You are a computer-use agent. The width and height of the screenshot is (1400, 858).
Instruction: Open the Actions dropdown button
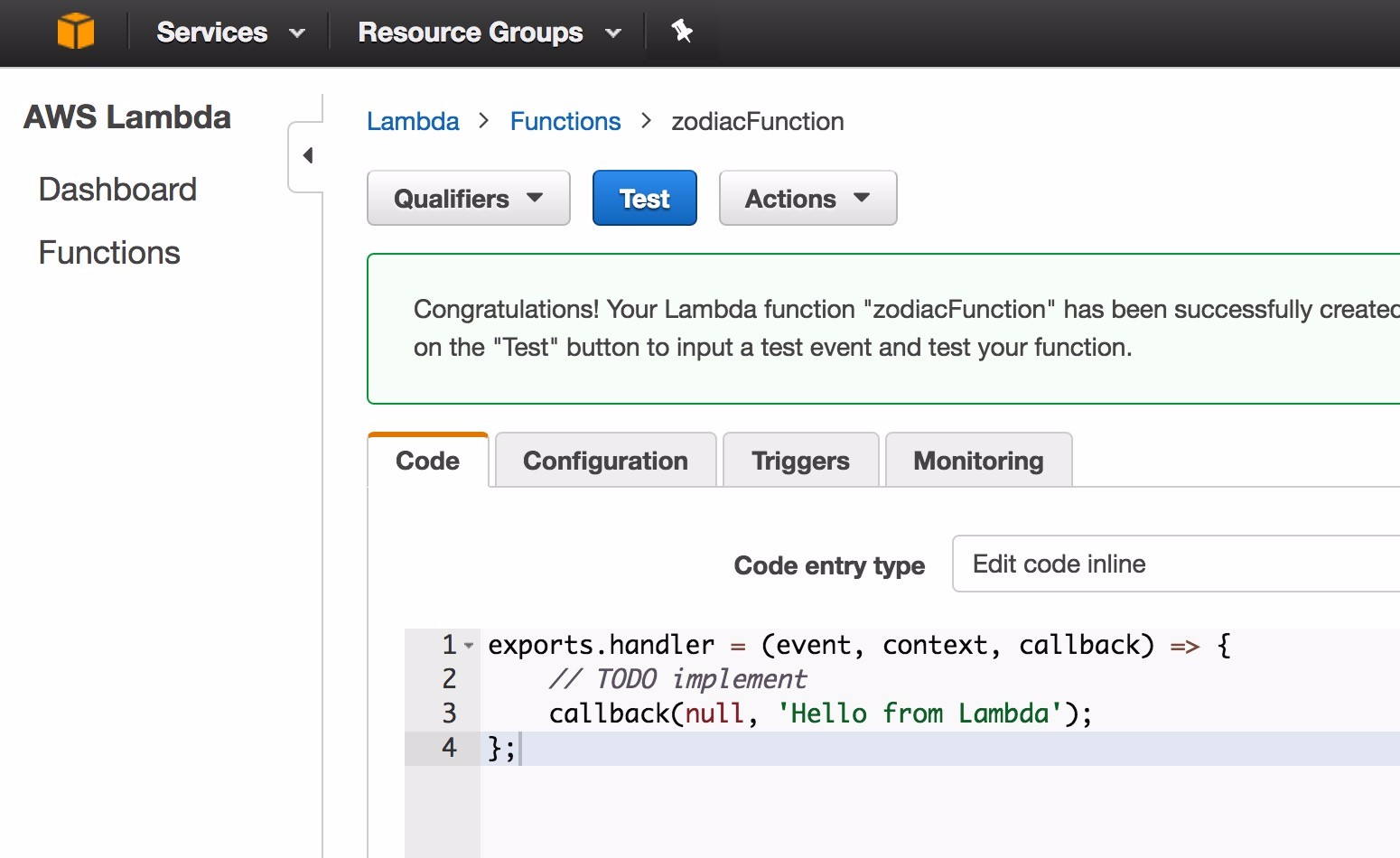point(807,199)
